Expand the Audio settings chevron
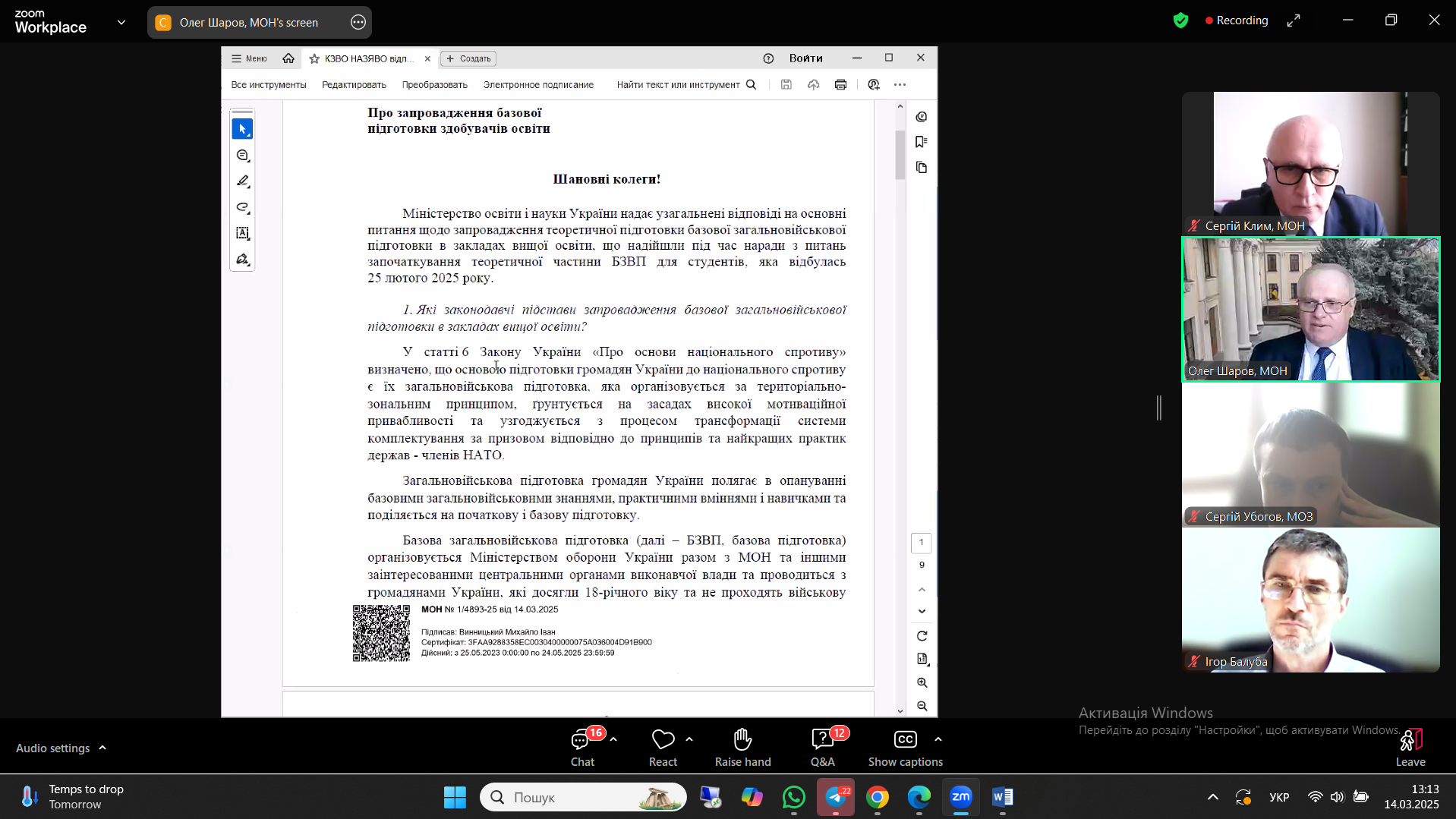 tap(102, 748)
